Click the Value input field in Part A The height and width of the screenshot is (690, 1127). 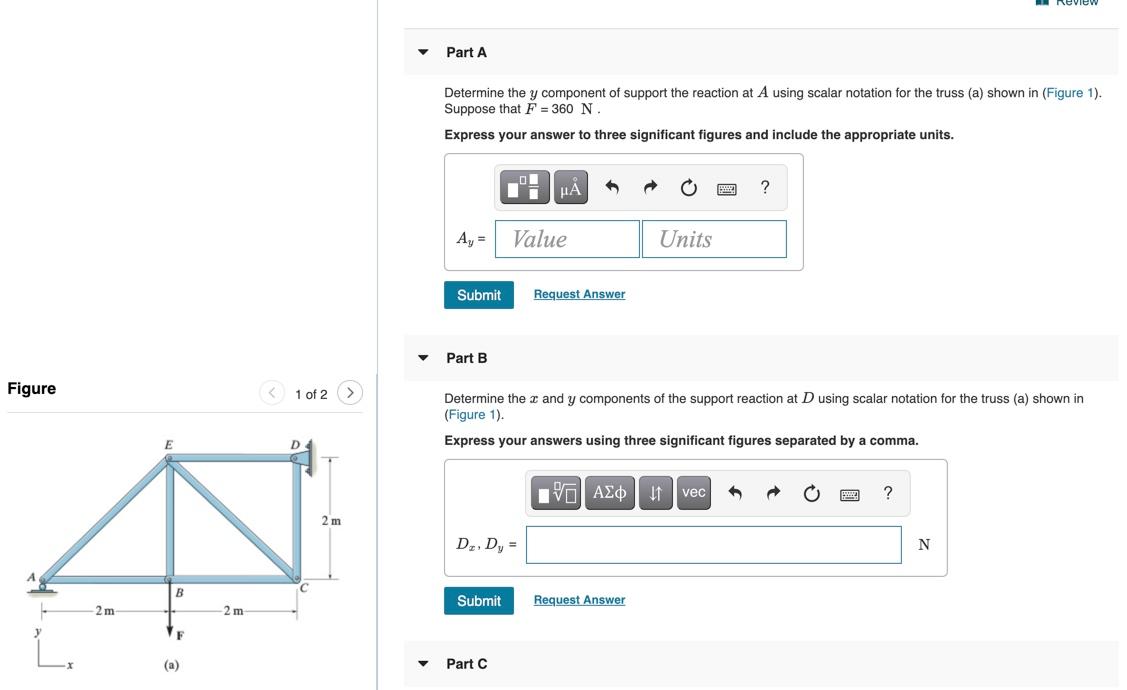tap(567, 238)
